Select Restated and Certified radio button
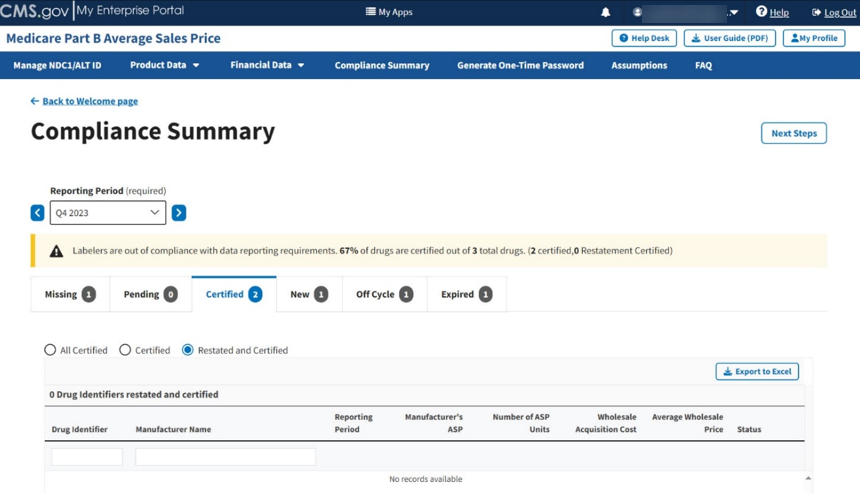The height and width of the screenshot is (494, 860). tap(188, 350)
